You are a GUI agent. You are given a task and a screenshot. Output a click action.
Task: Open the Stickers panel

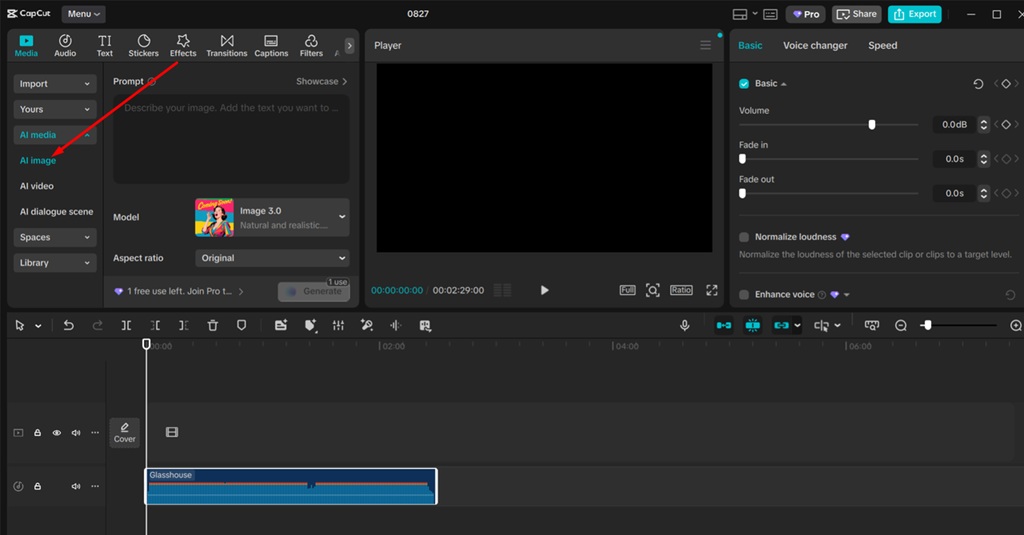click(x=143, y=45)
